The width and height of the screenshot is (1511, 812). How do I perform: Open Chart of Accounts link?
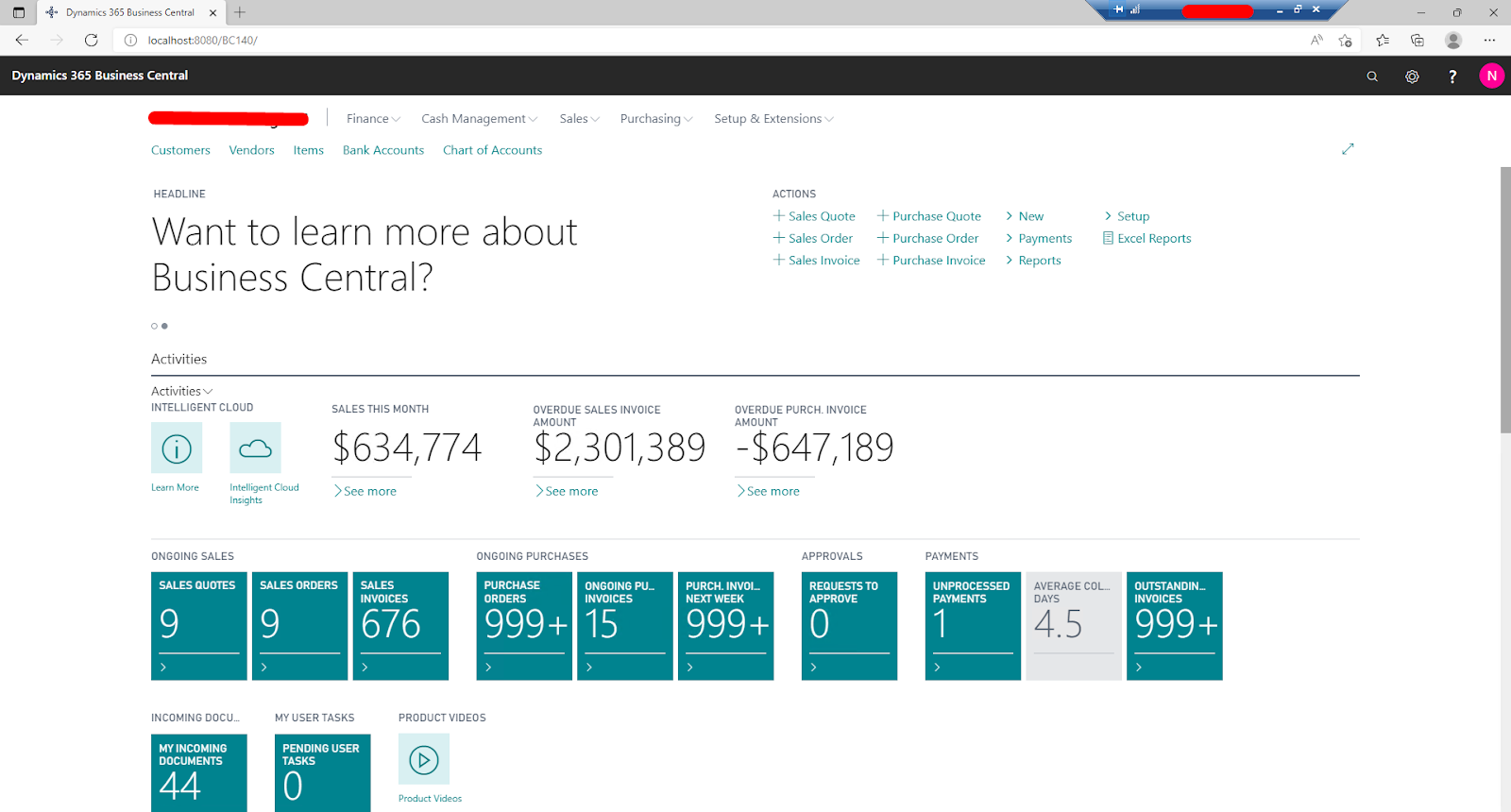click(492, 150)
